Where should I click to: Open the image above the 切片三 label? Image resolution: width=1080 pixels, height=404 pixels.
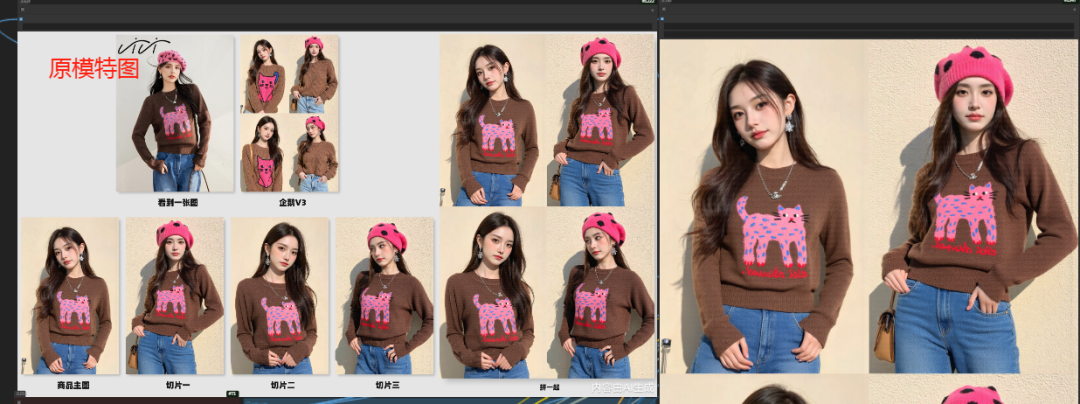384,296
